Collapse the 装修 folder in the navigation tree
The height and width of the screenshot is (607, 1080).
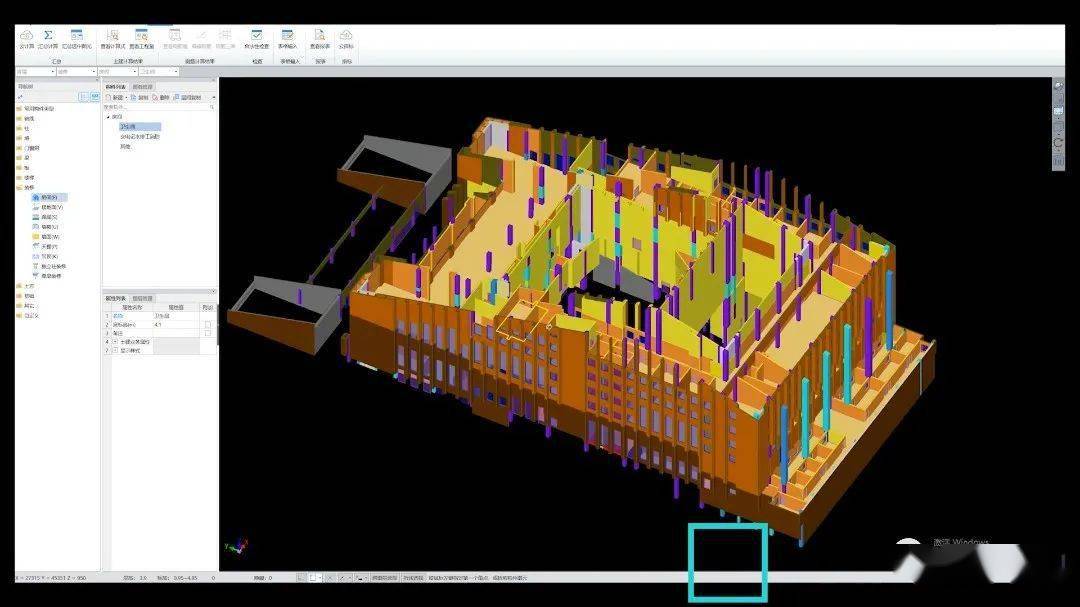(19, 187)
